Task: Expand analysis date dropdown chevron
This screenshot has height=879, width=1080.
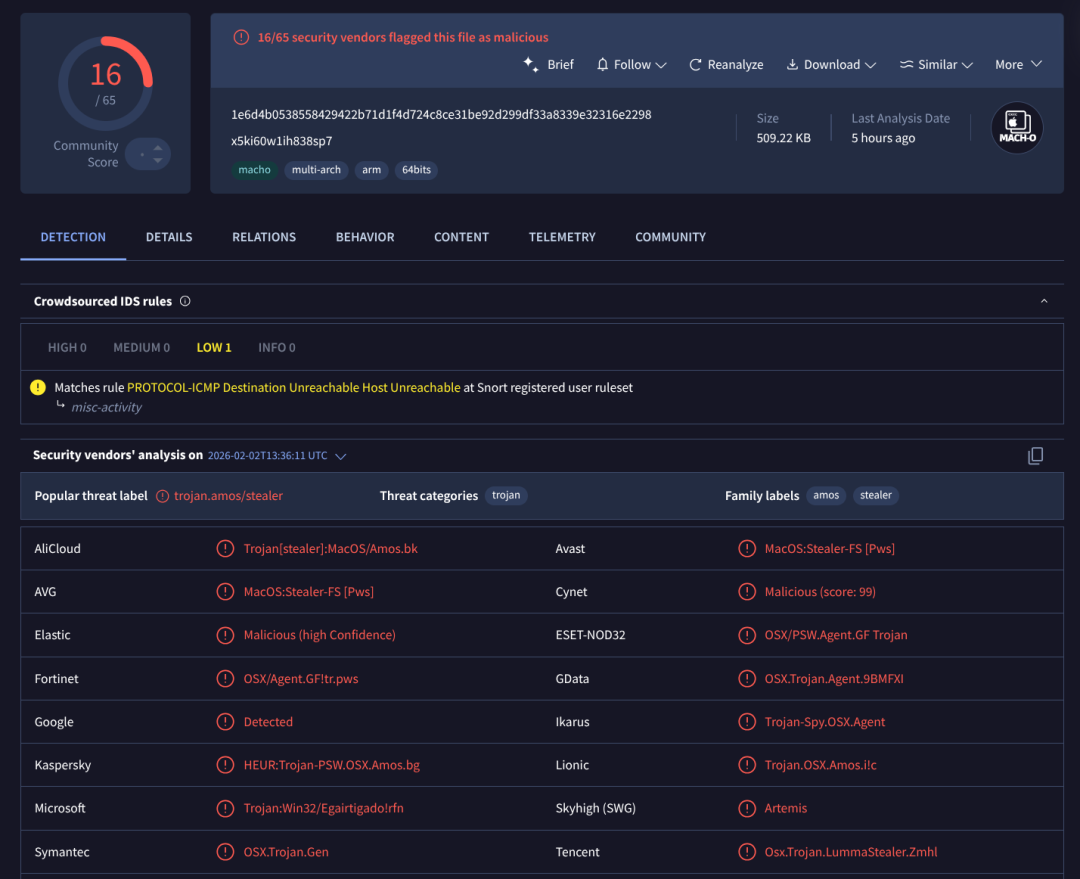Action: tap(340, 456)
